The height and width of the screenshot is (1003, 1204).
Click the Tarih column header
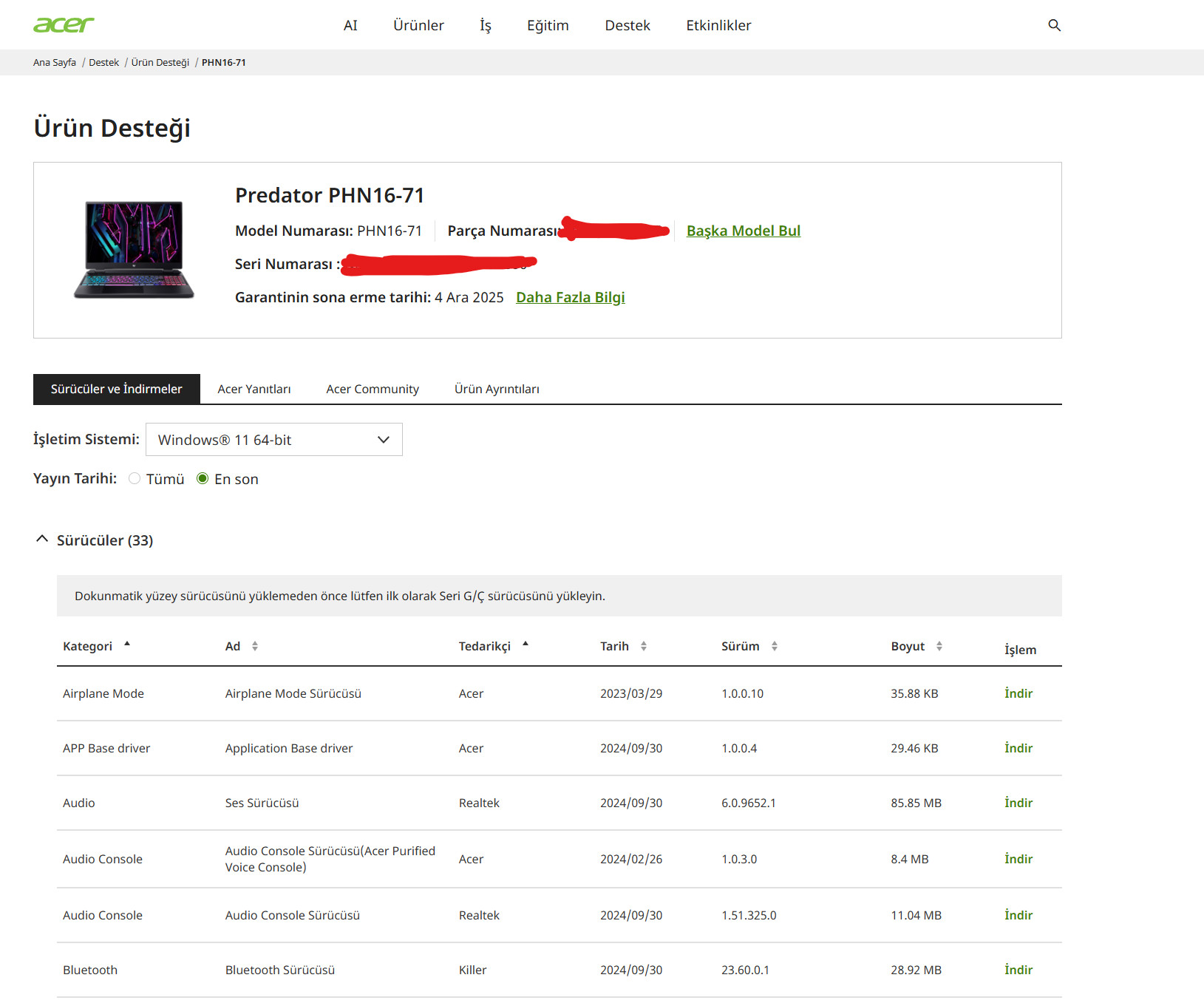point(614,646)
